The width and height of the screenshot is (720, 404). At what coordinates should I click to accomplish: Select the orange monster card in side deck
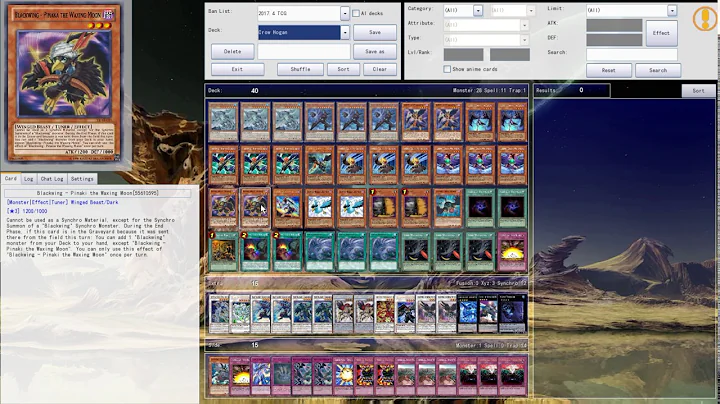click(219, 376)
